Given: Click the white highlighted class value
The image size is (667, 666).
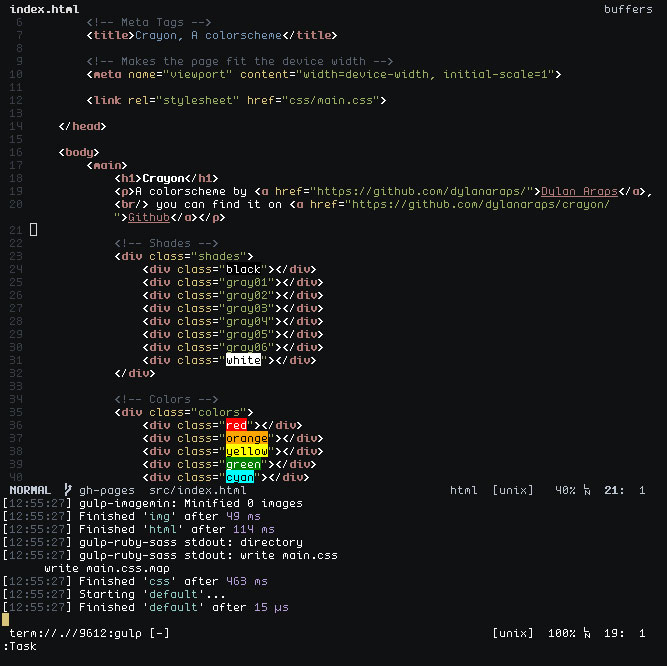Looking at the screenshot, I should coord(243,360).
